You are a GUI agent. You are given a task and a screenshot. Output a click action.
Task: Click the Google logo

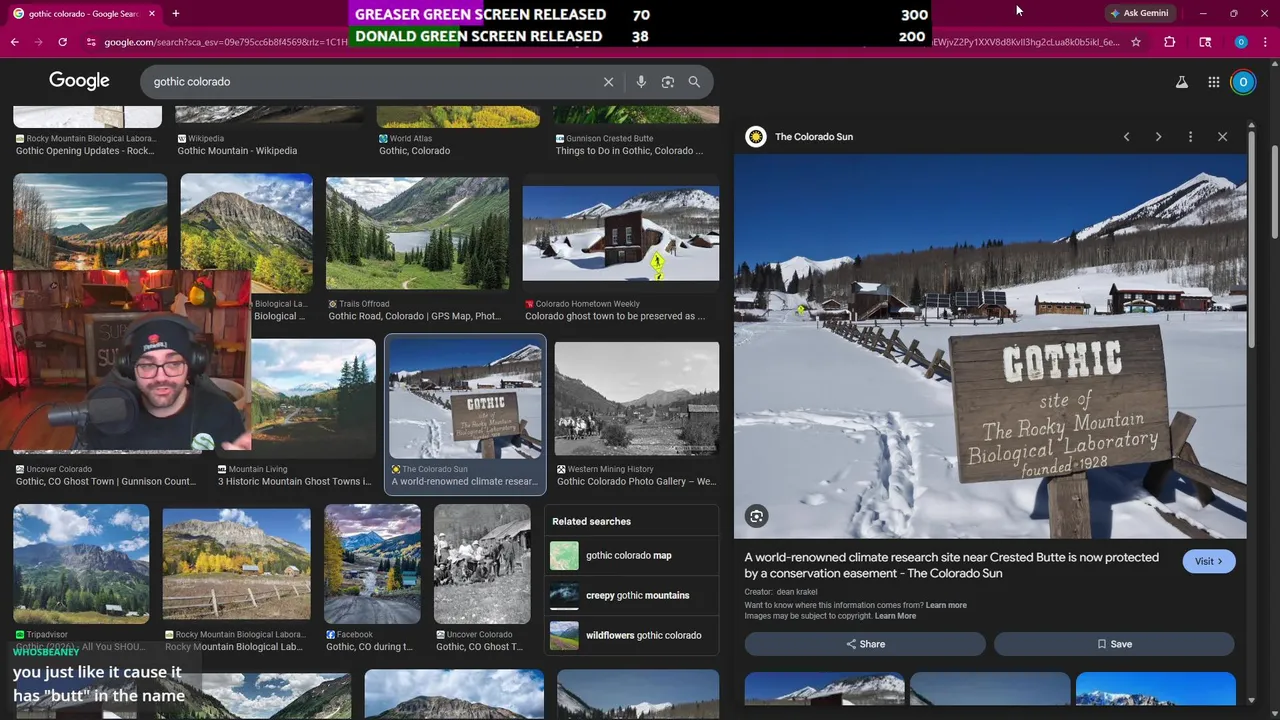79,81
